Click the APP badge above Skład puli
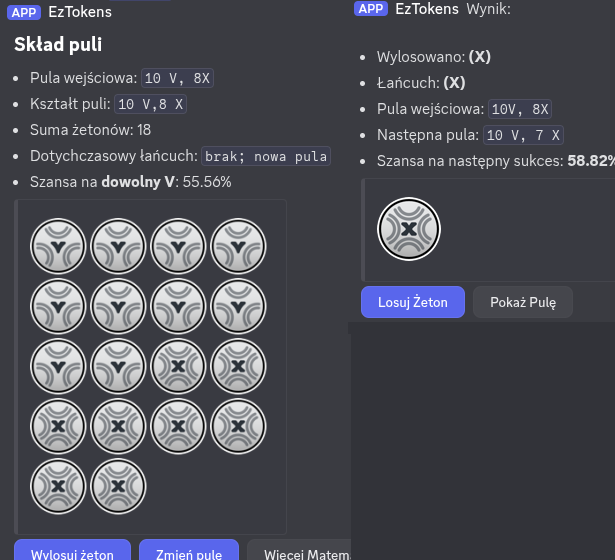The height and width of the screenshot is (560, 615). point(24,12)
